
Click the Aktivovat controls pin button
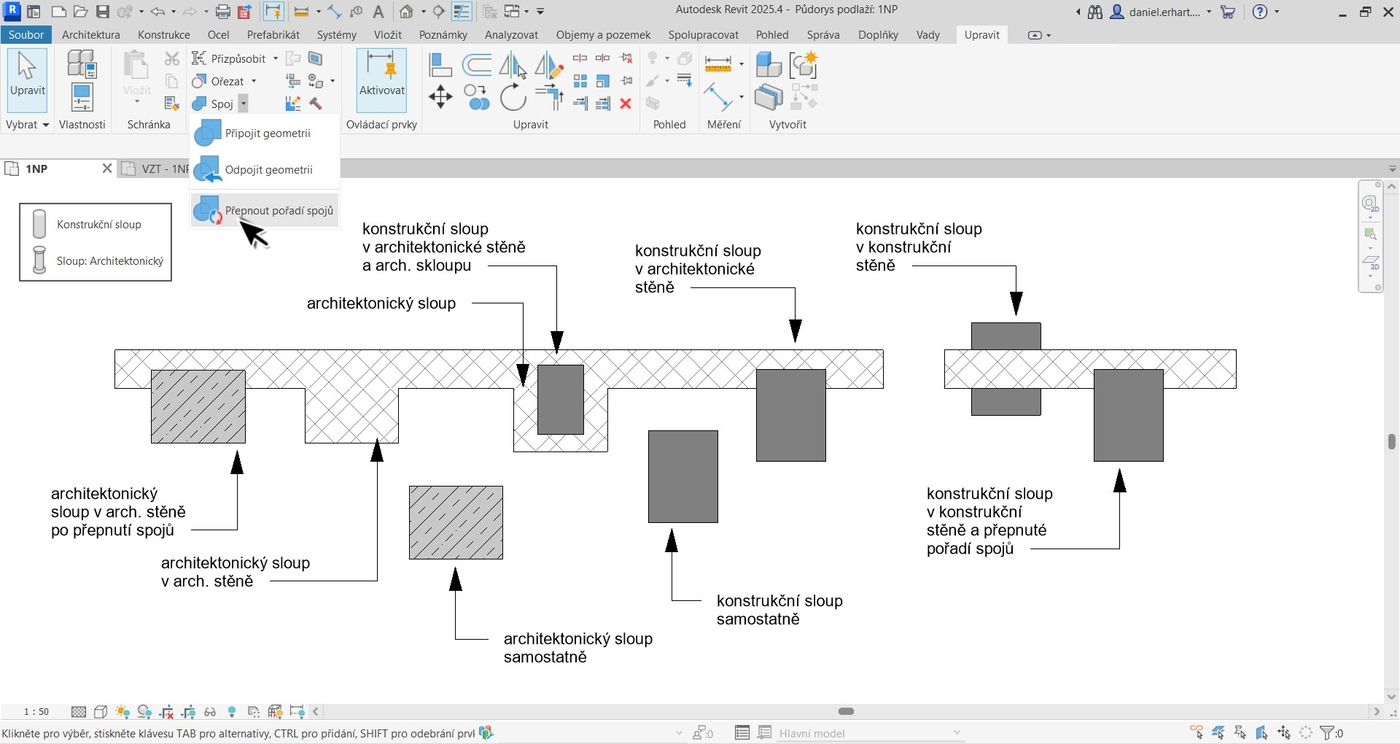coord(381,78)
